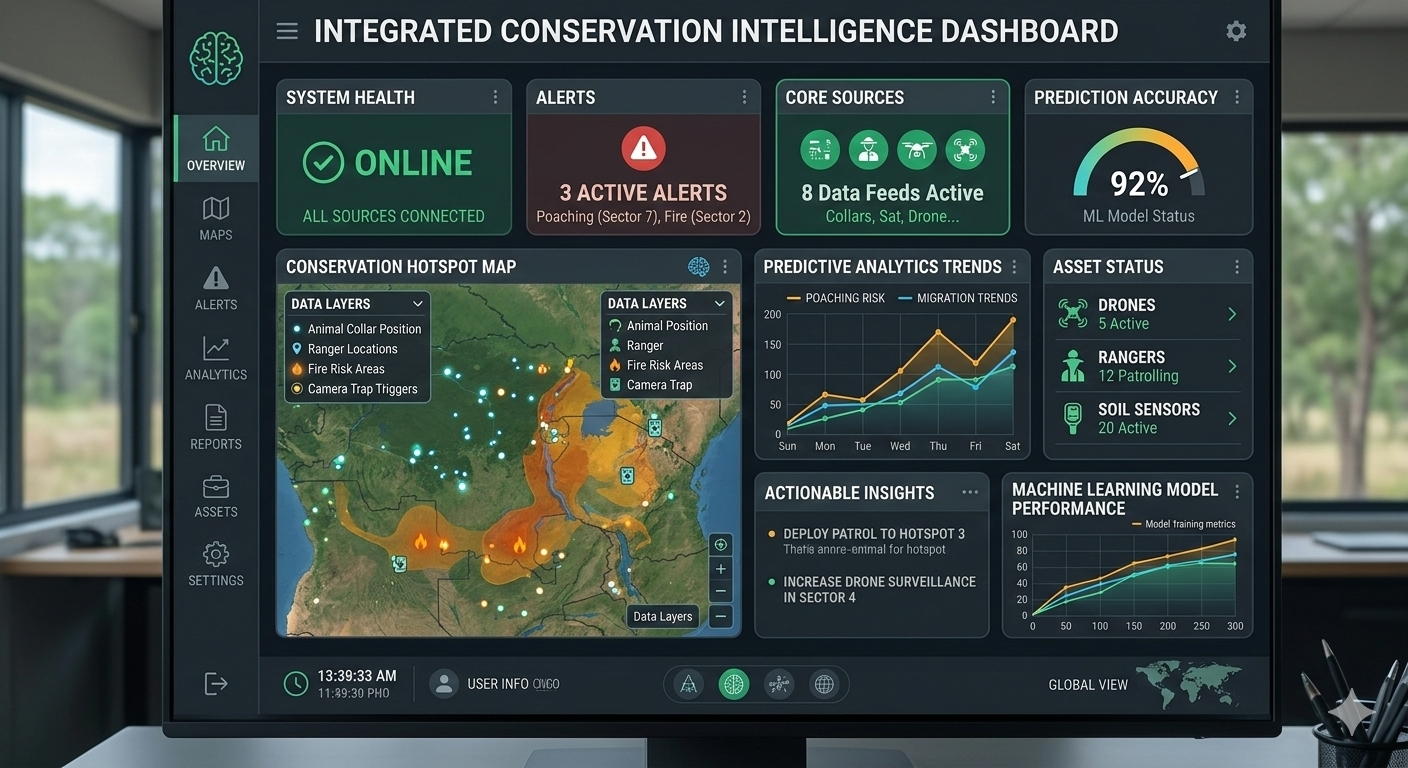Viewport: 1408px width, 768px height.
Task: Toggle Fire Risk Areas layer in left legend
Action: [345, 369]
